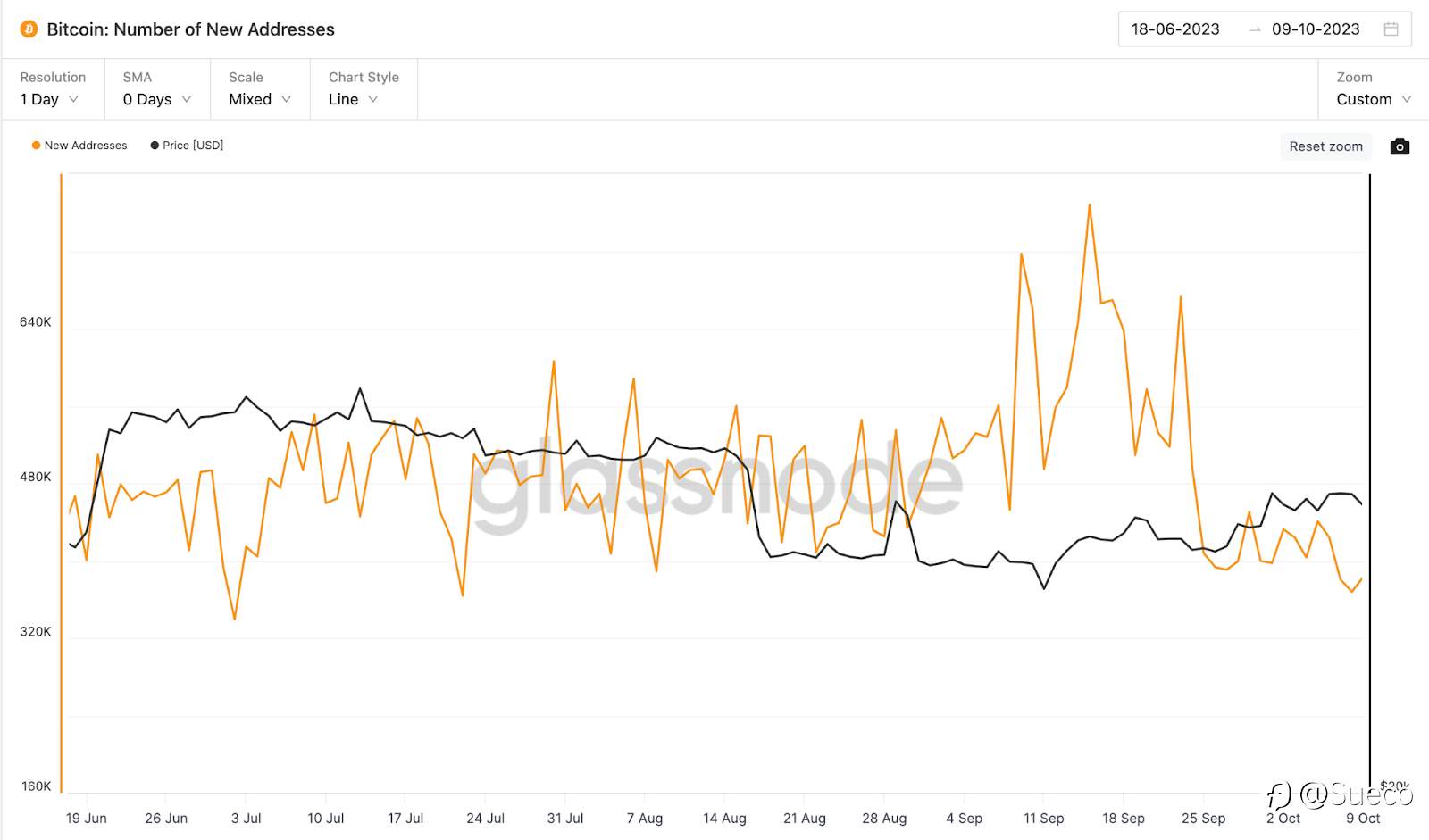Screen dimensions: 1429x840
Task: Click the 24 Jul x-axis label
Action: pos(485,819)
